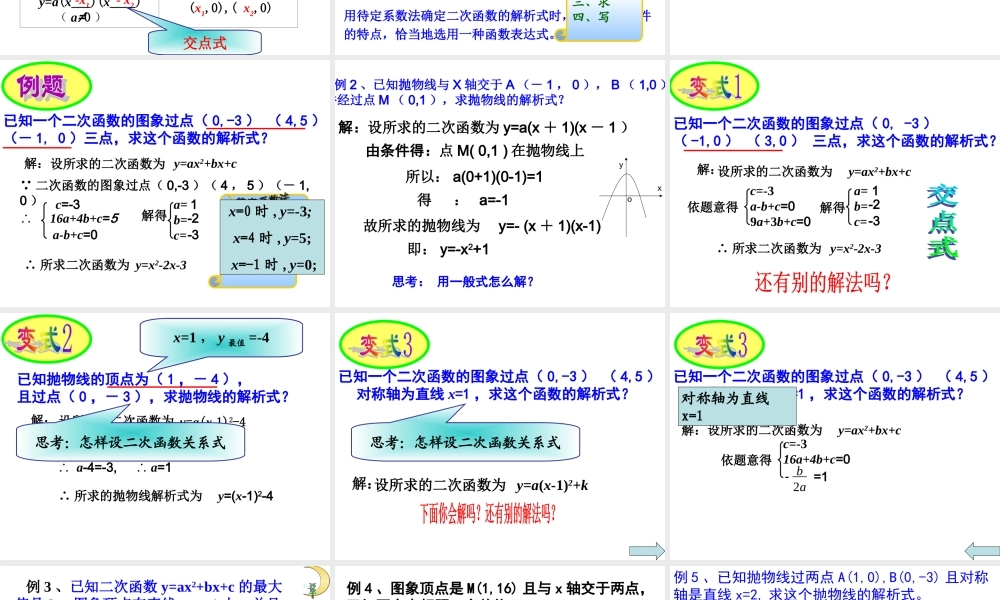Image resolution: width=1000 pixels, height=600 pixels.
Task: Click the 变式2 oval badge
Action: click(47, 339)
